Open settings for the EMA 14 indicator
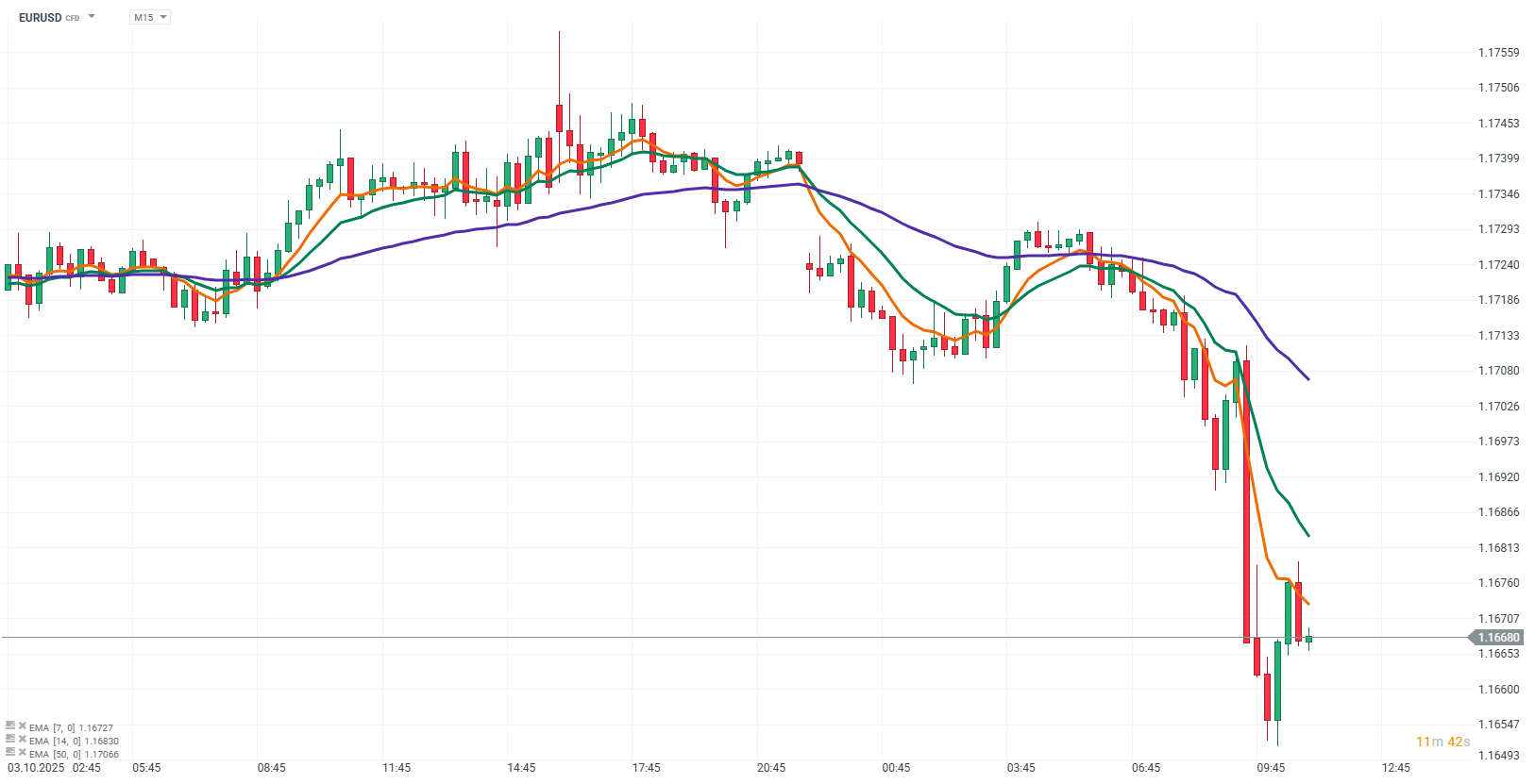The width and height of the screenshot is (1535, 784). (x=10, y=740)
